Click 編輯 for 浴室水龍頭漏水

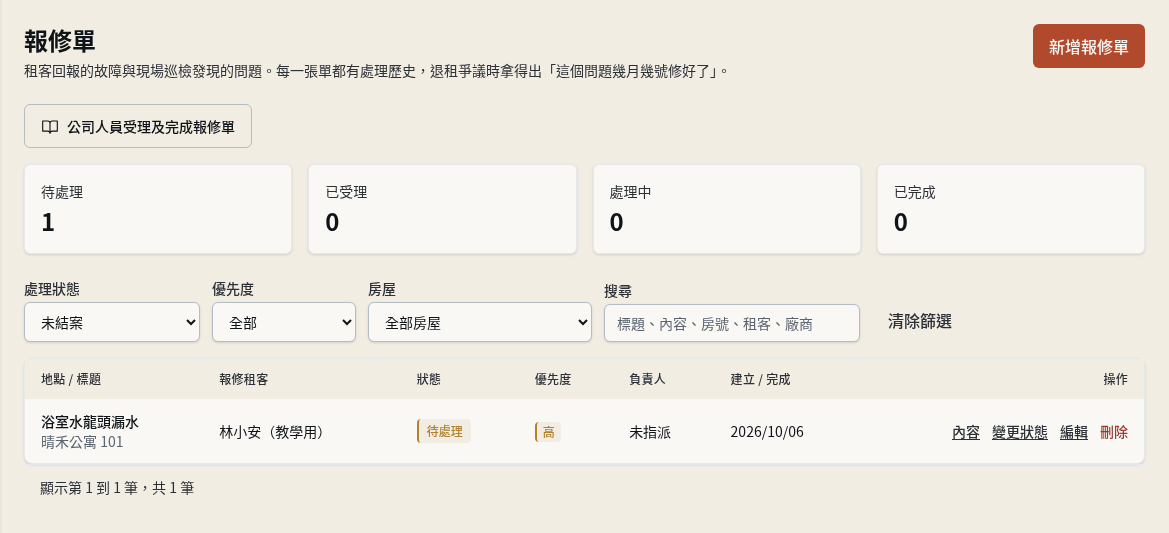click(1074, 432)
